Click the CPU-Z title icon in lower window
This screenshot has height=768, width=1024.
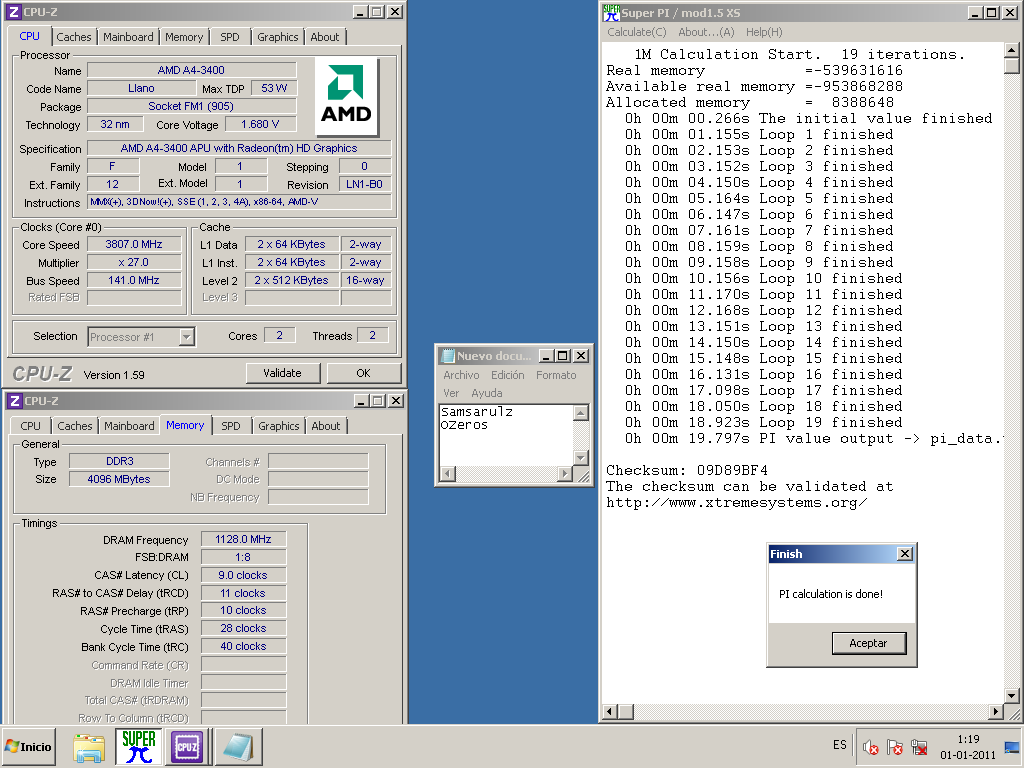coord(16,400)
